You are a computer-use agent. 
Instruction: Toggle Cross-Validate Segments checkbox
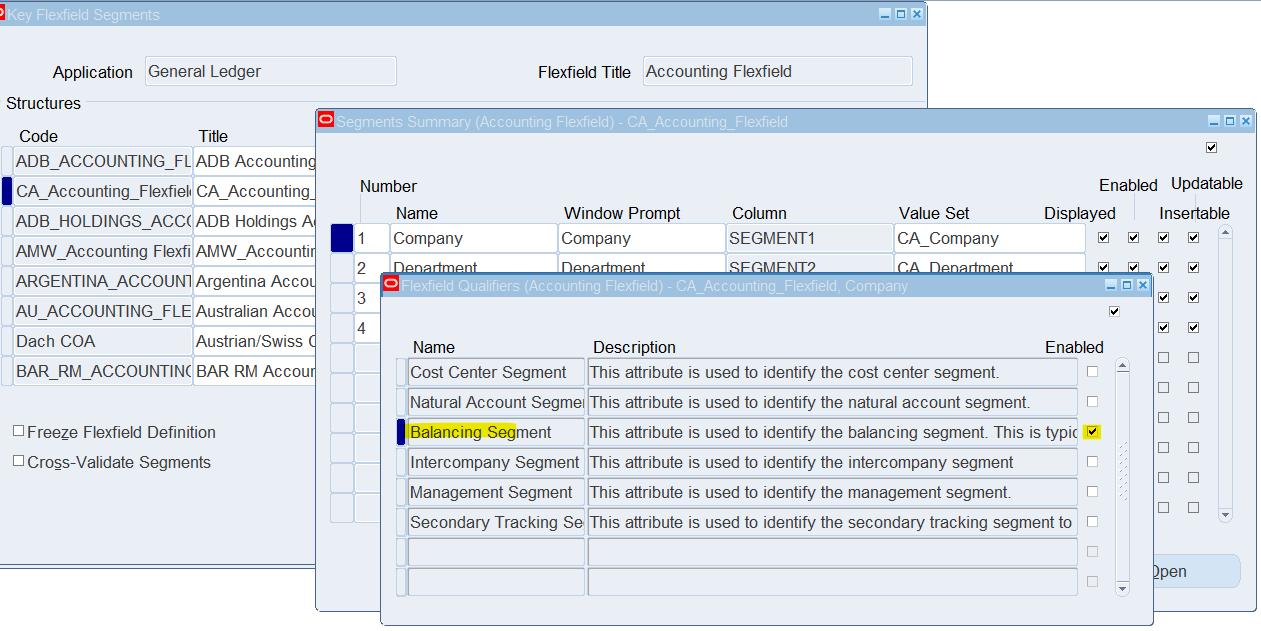tap(19, 461)
